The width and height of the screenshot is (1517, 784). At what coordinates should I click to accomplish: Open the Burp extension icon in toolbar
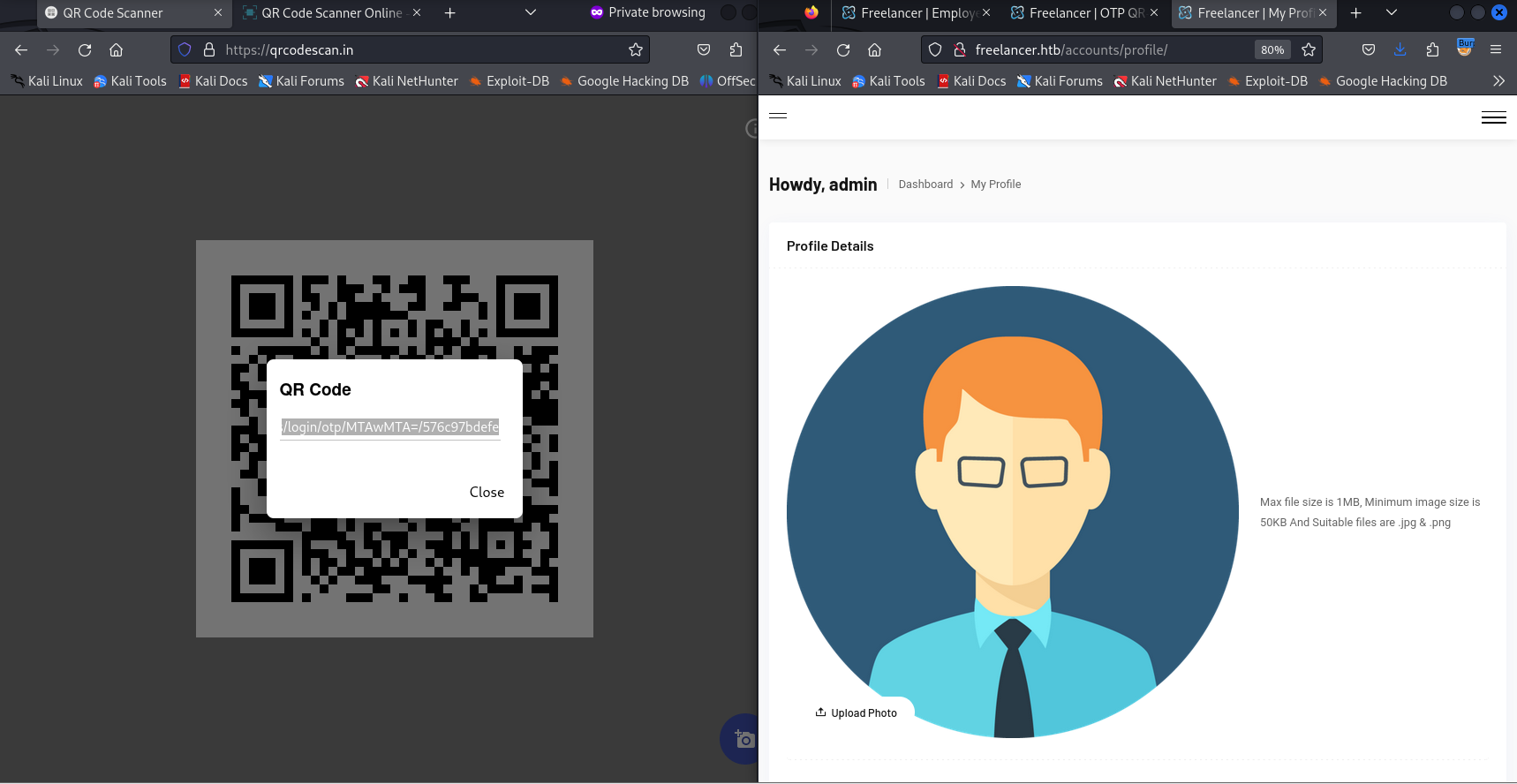[x=1465, y=49]
